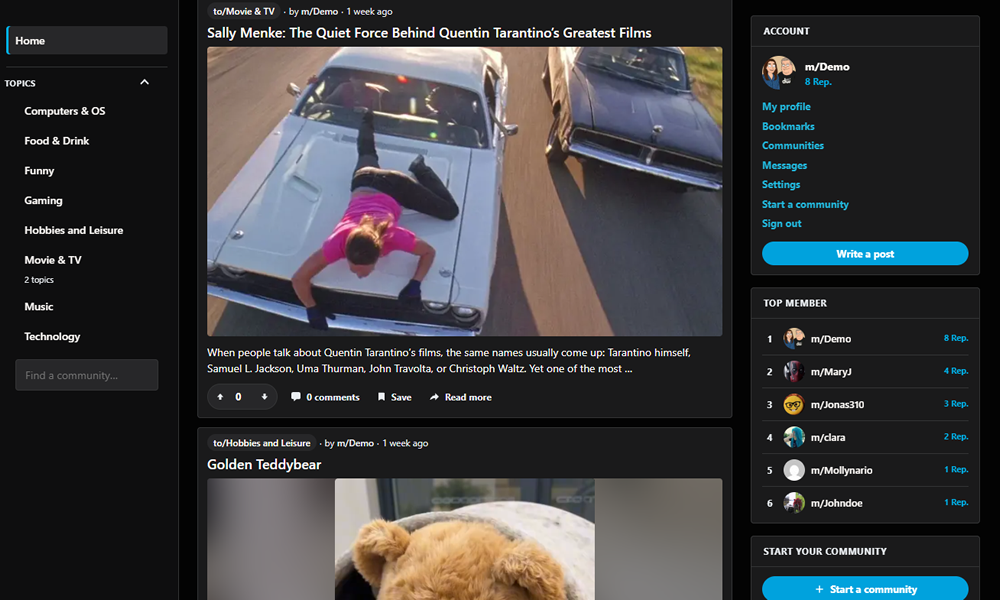Image resolution: width=1000 pixels, height=600 pixels.
Task: Click m/Demo username in Account panel
Action: [x=827, y=66]
